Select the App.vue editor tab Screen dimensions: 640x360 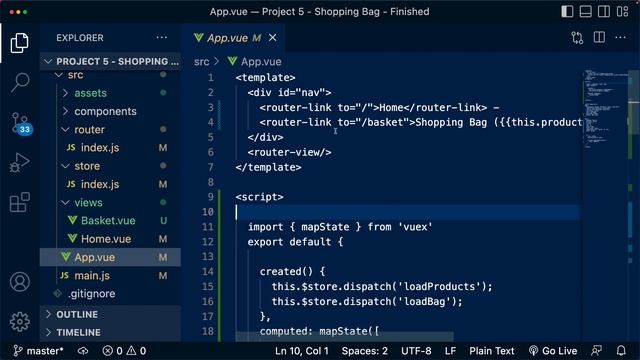point(233,38)
